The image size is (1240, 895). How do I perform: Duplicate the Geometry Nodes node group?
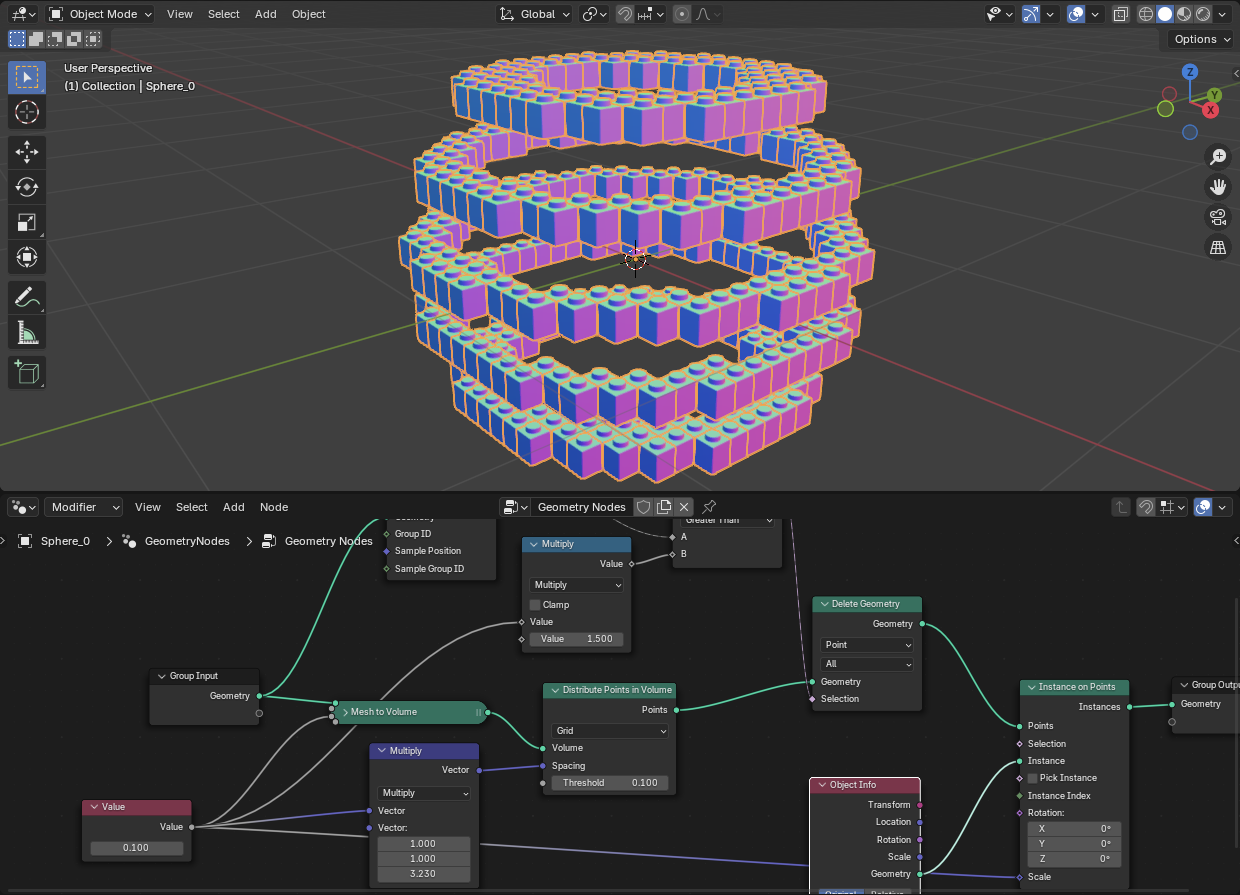663,507
